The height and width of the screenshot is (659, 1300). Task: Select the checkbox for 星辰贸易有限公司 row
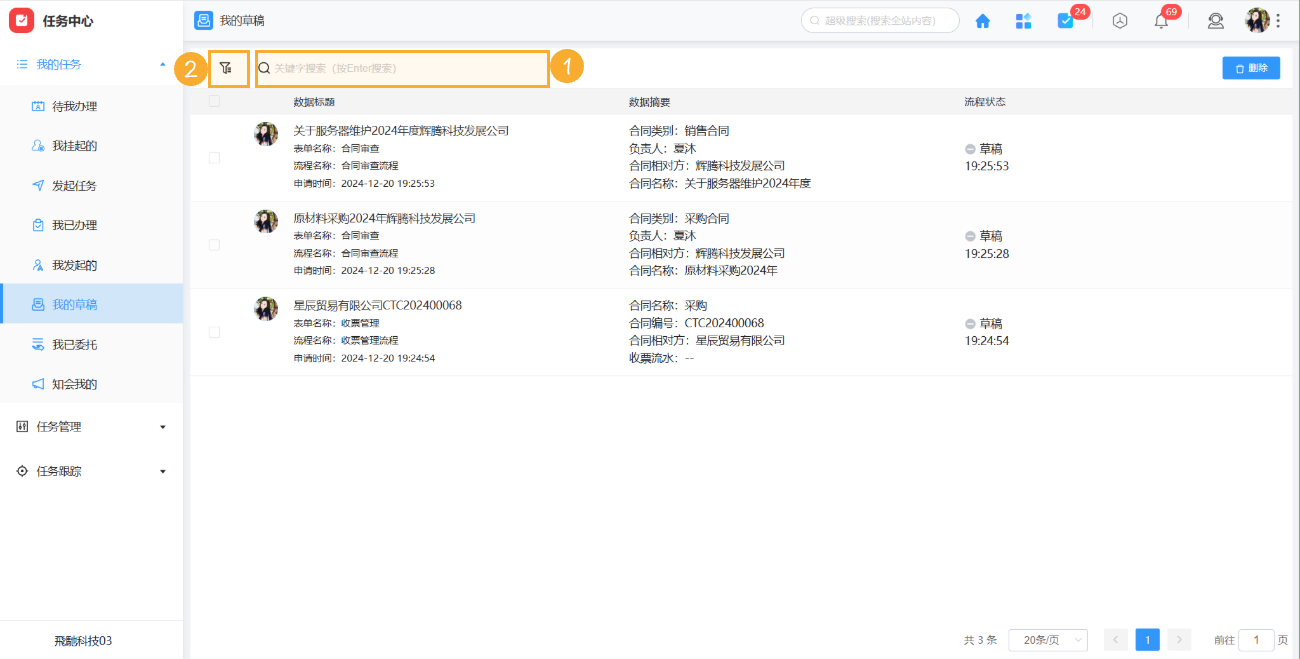tap(213, 331)
